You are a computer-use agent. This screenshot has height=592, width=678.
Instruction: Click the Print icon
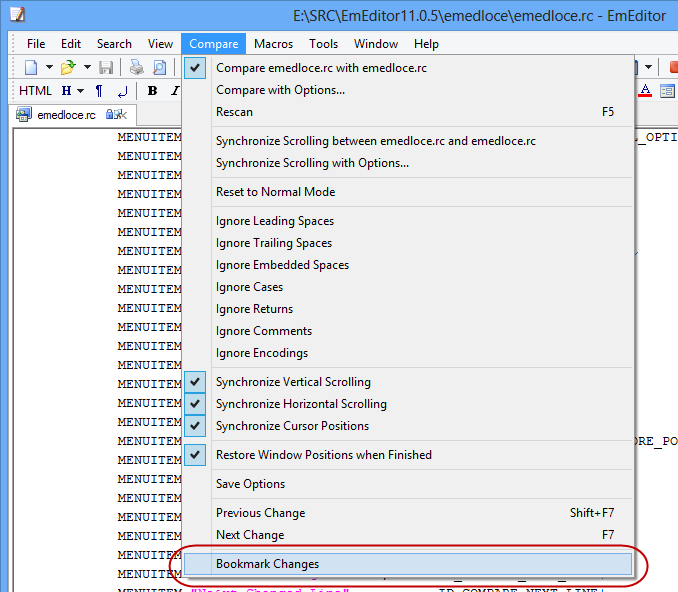[137, 67]
